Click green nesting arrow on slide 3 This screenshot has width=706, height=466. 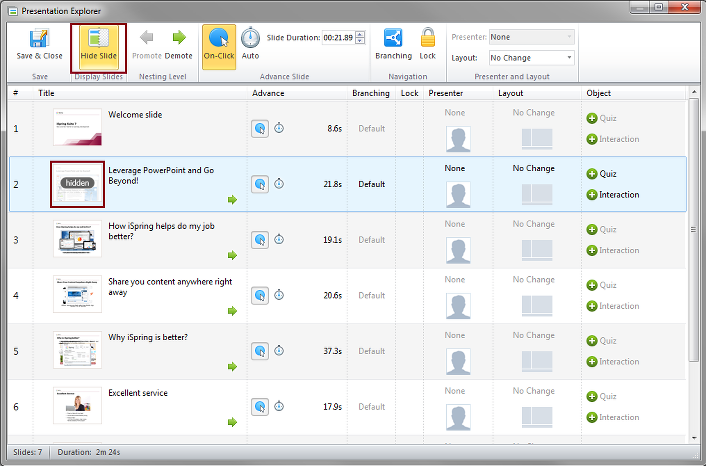[x=232, y=255]
